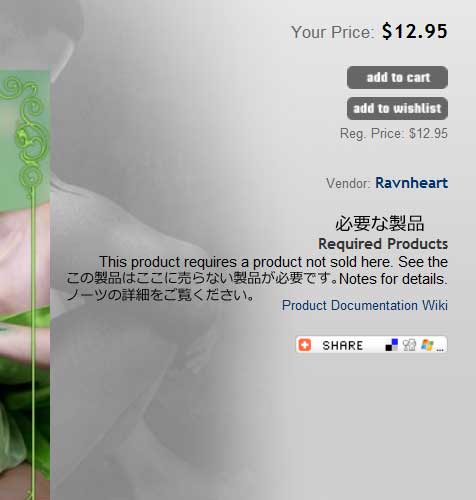Image resolution: width=476 pixels, height=500 pixels.
Task: Open more sharing options ellipsis
Action: (x=440, y=349)
